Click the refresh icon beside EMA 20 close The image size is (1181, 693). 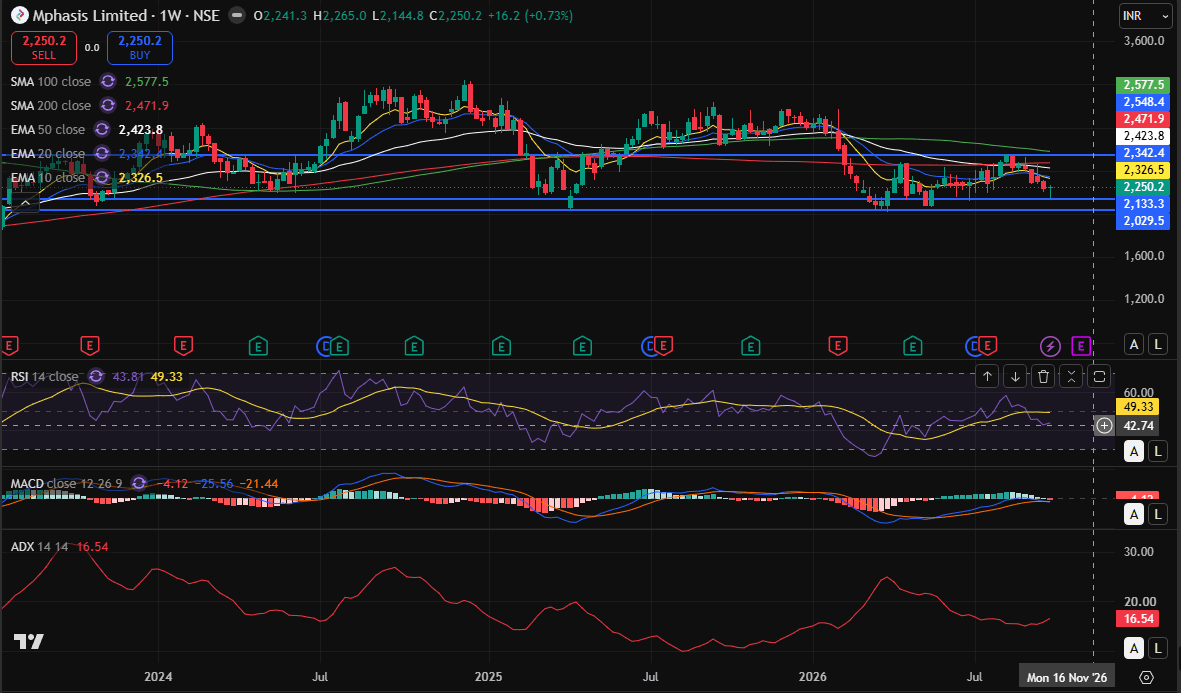pyautogui.click(x=102, y=154)
